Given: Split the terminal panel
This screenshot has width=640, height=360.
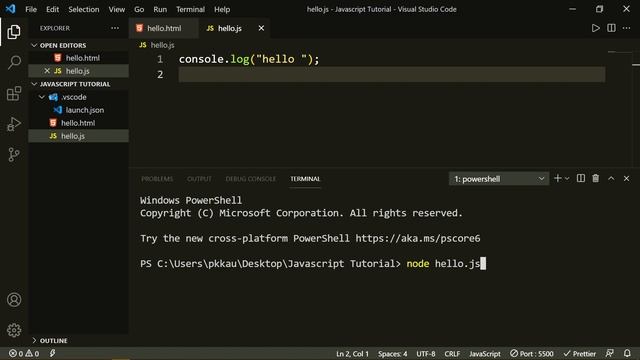Looking at the screenshot, I should pyautogui.click(x=580, y=178).
